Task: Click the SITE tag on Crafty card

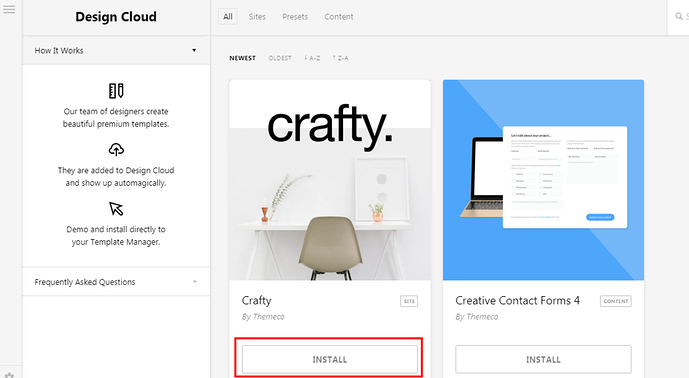Action: [x=409, y=301]
